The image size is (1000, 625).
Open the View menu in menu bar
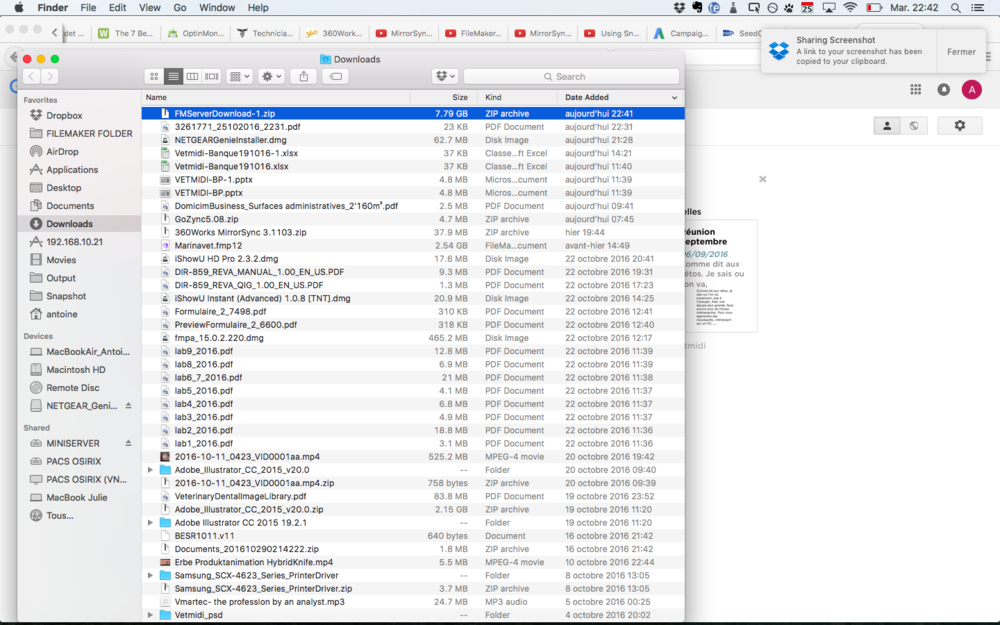pyautogui.click(x=149, y=8)
